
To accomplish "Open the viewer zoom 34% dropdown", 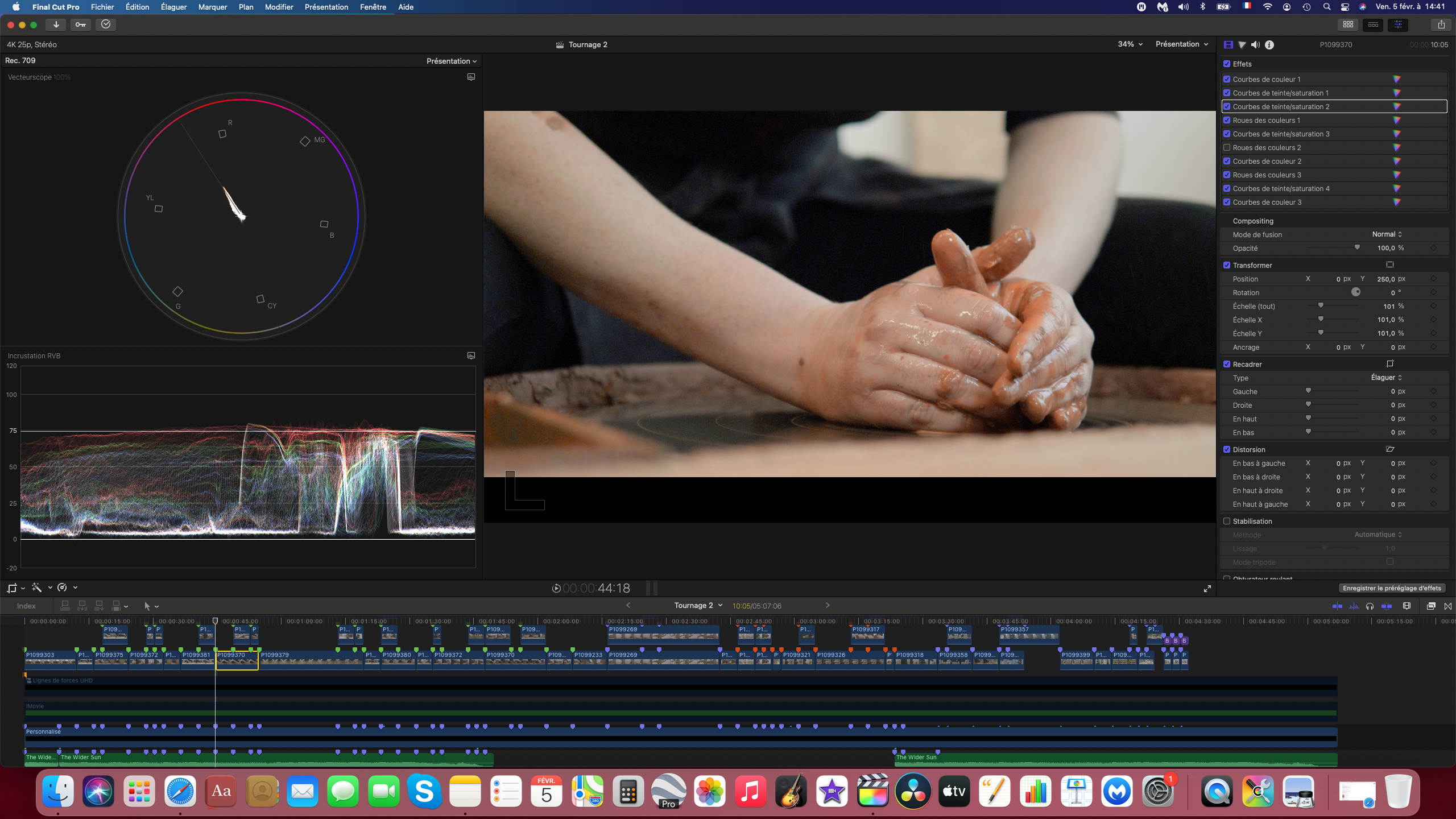I will 1130,44.
